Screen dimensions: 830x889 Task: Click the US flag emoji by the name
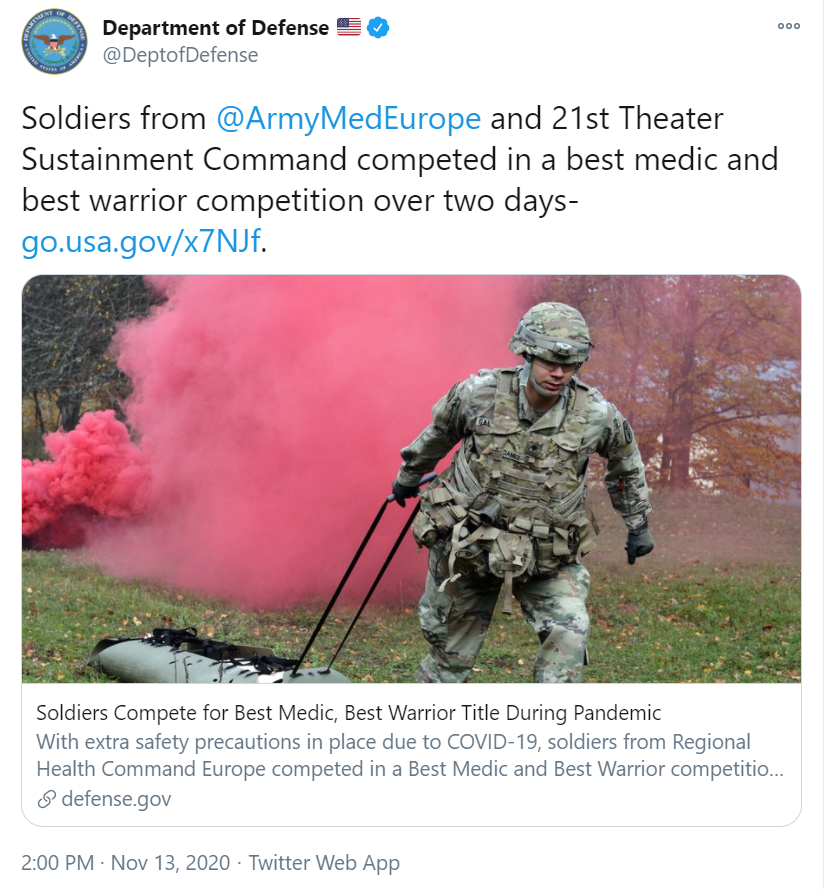click(349, 27)
